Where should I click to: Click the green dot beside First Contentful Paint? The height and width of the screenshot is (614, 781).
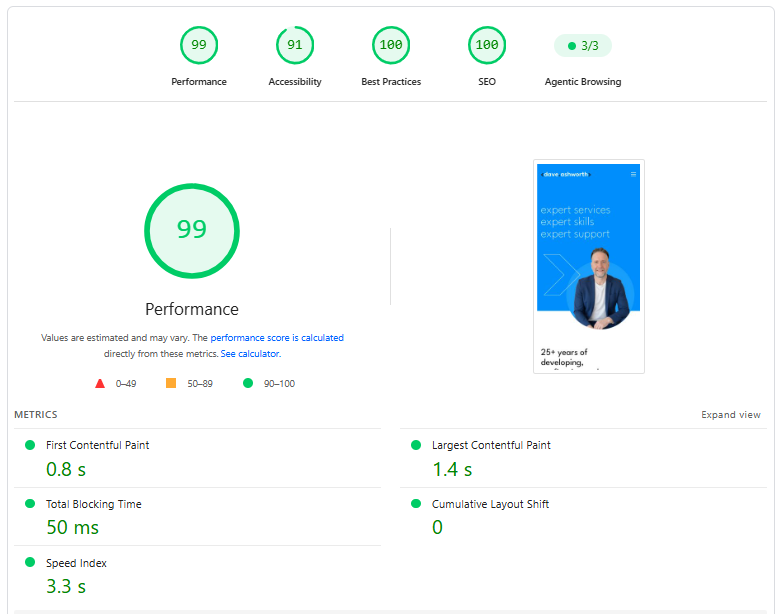click(x=30, y=445)
